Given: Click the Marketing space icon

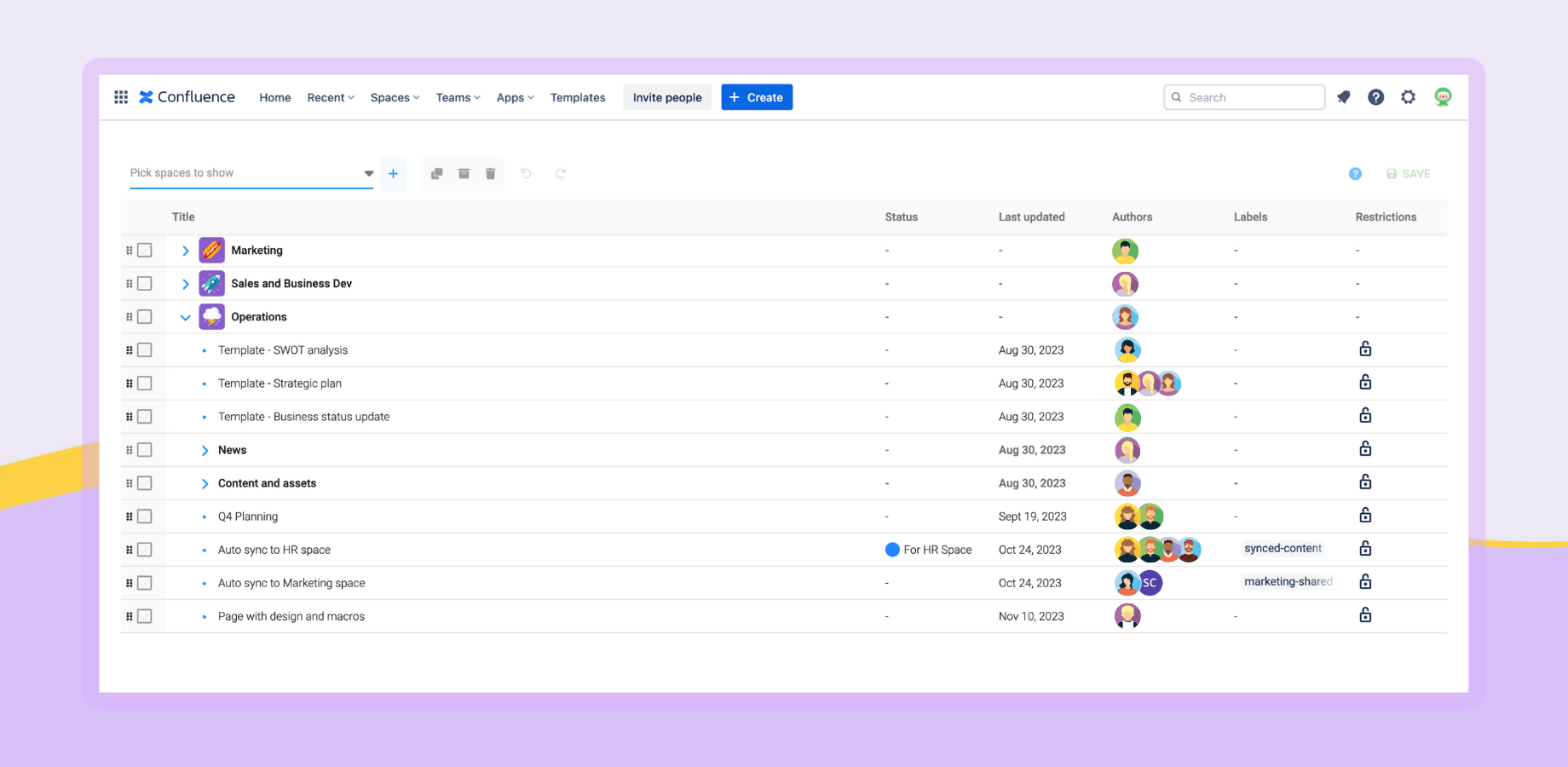Looking at the screenshot, I should pos(211,251).
